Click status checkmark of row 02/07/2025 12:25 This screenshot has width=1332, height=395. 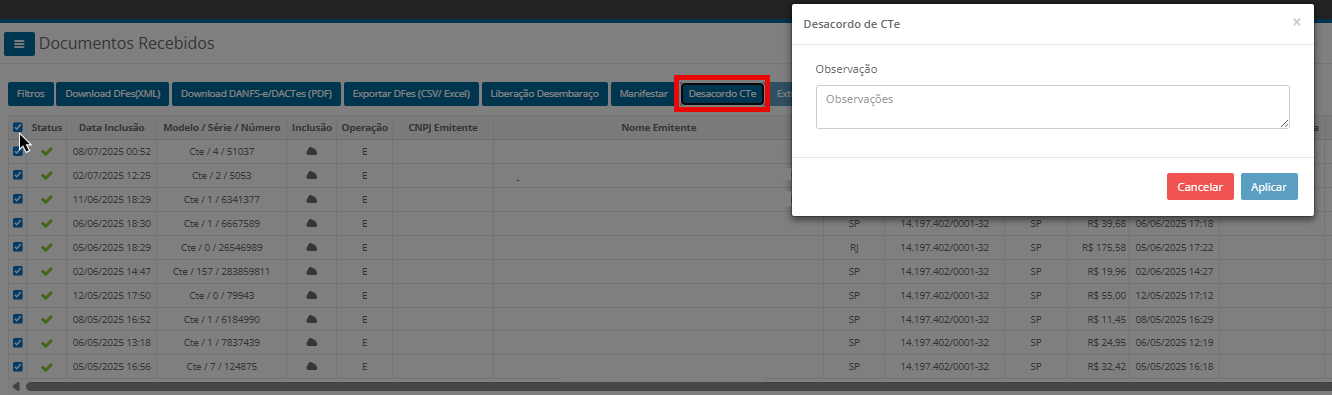point(46,176)
